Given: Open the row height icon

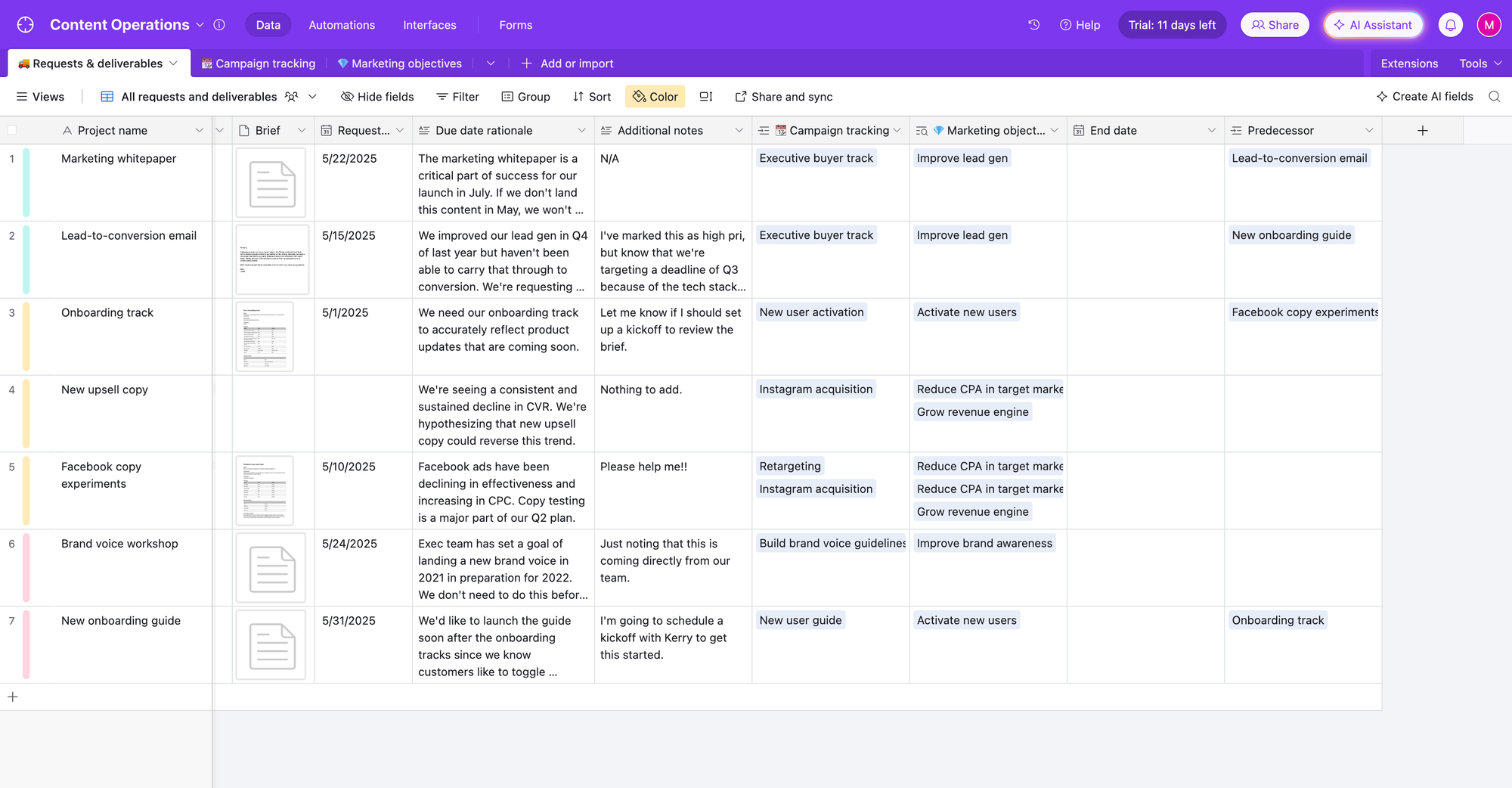Looking at the screenshot, I should tap(706, 97).
